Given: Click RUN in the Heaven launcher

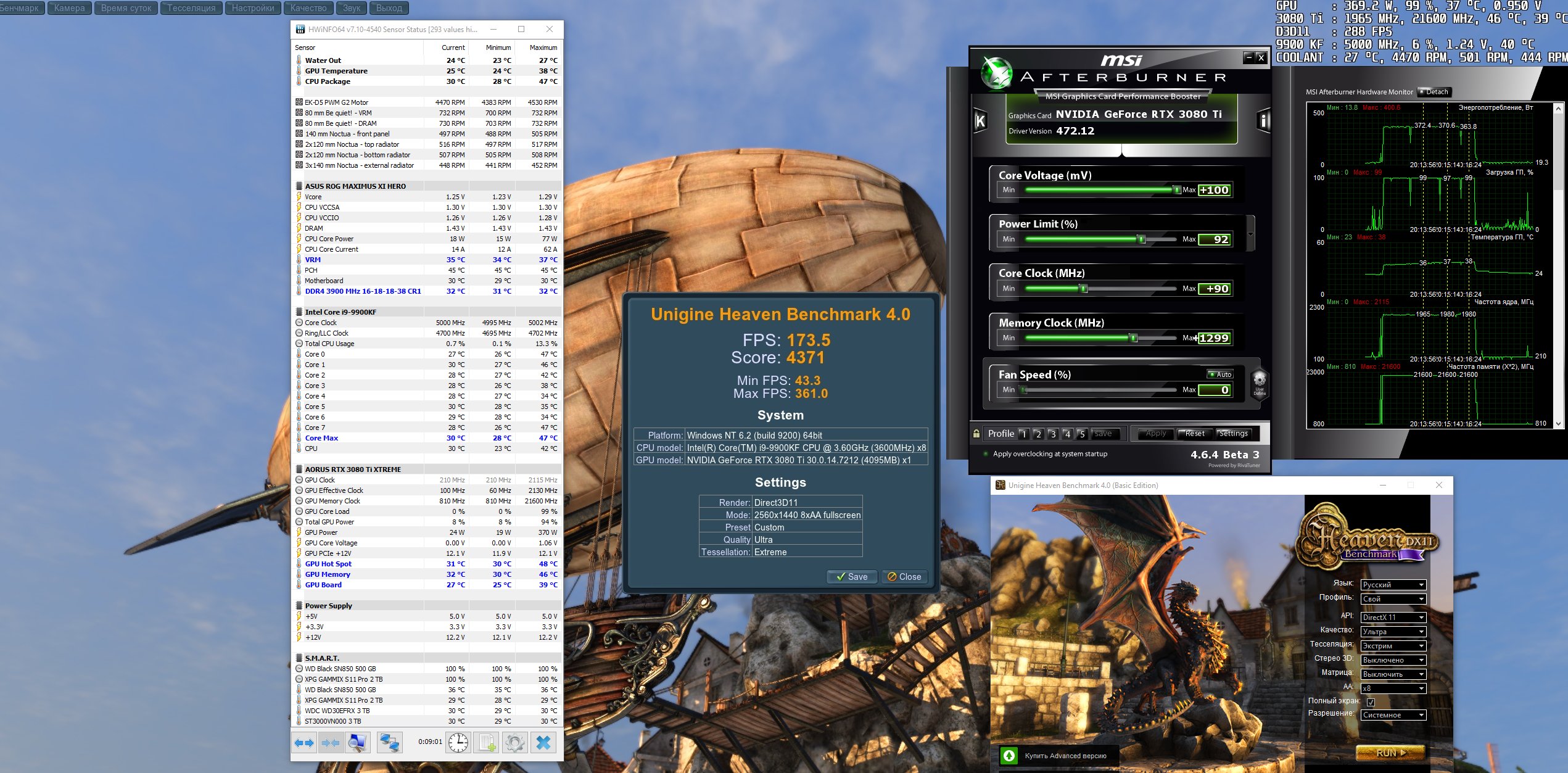Looking at the screenshot, I should point(1390,753).
